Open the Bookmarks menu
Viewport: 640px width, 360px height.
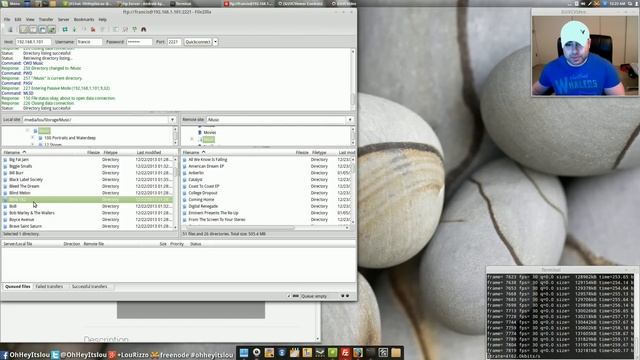click(84, 19)
